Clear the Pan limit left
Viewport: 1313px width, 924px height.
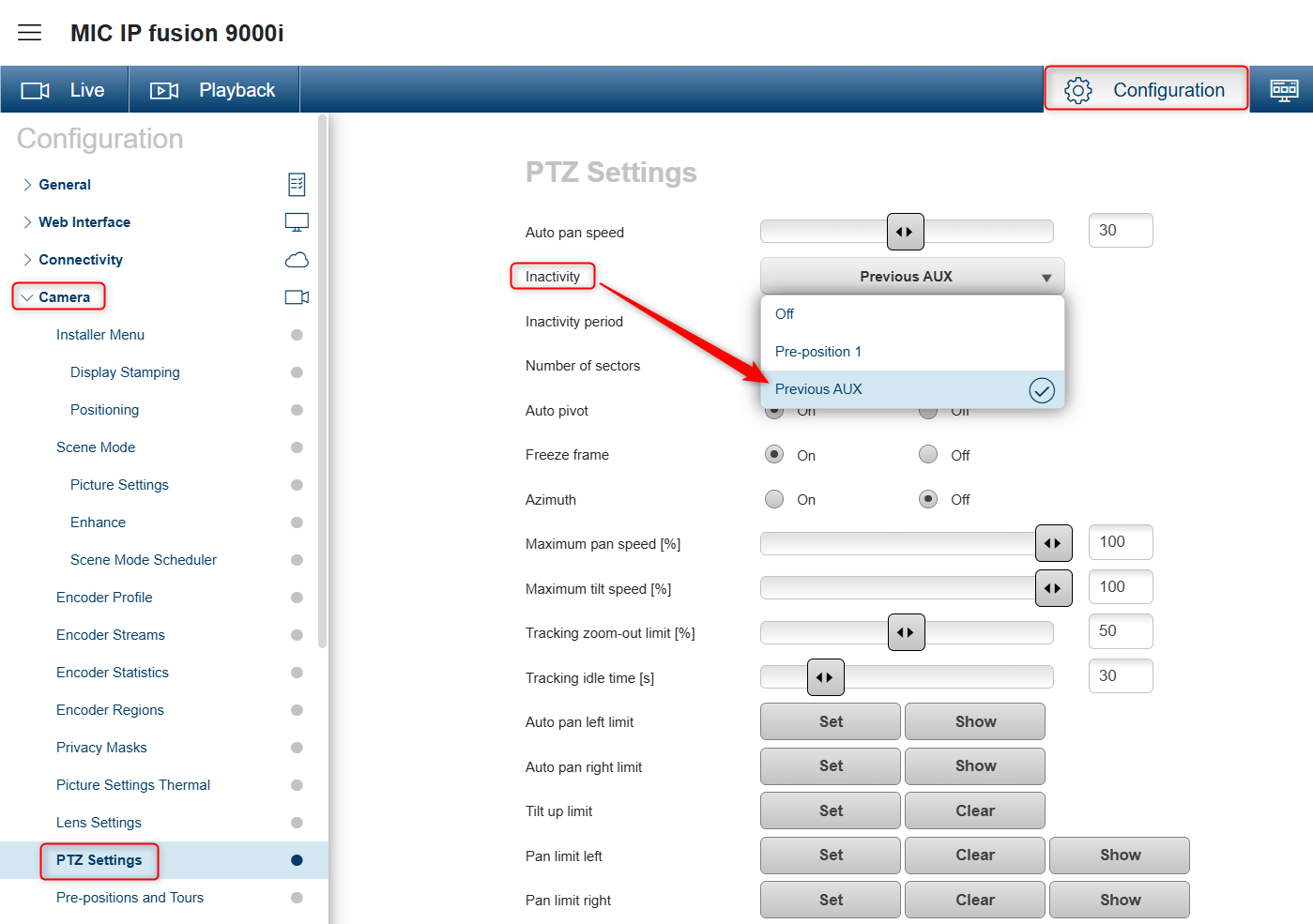(975, 856)
